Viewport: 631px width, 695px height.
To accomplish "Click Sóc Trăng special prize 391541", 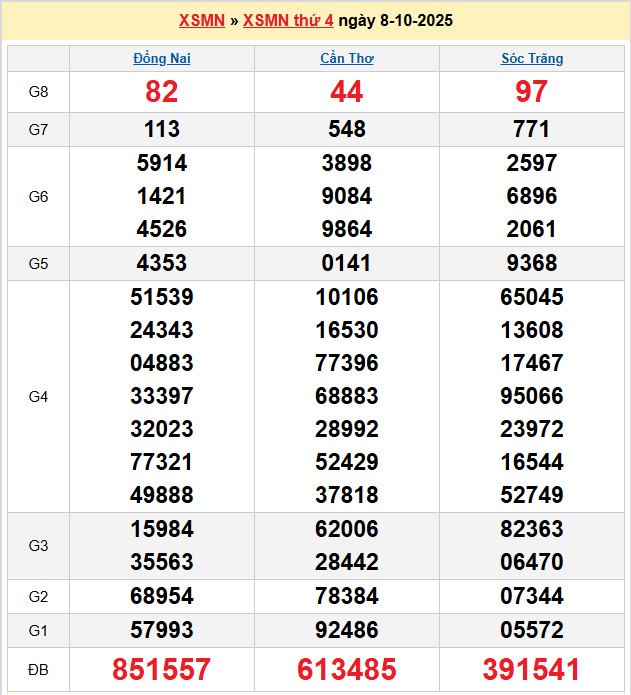I will pyautogui.click(x=531, y=669).
